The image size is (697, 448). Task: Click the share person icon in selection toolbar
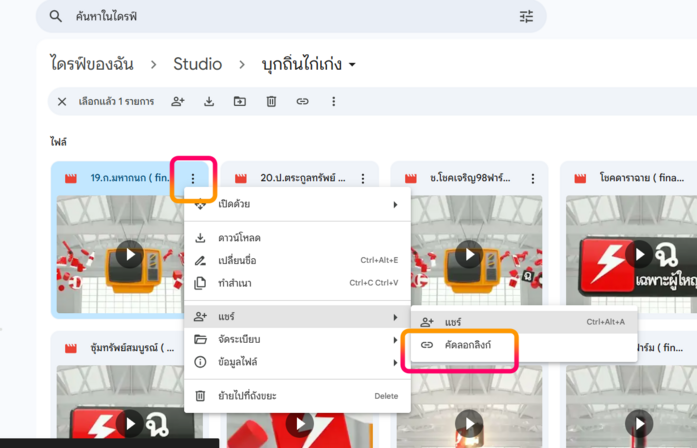point(178,101)
